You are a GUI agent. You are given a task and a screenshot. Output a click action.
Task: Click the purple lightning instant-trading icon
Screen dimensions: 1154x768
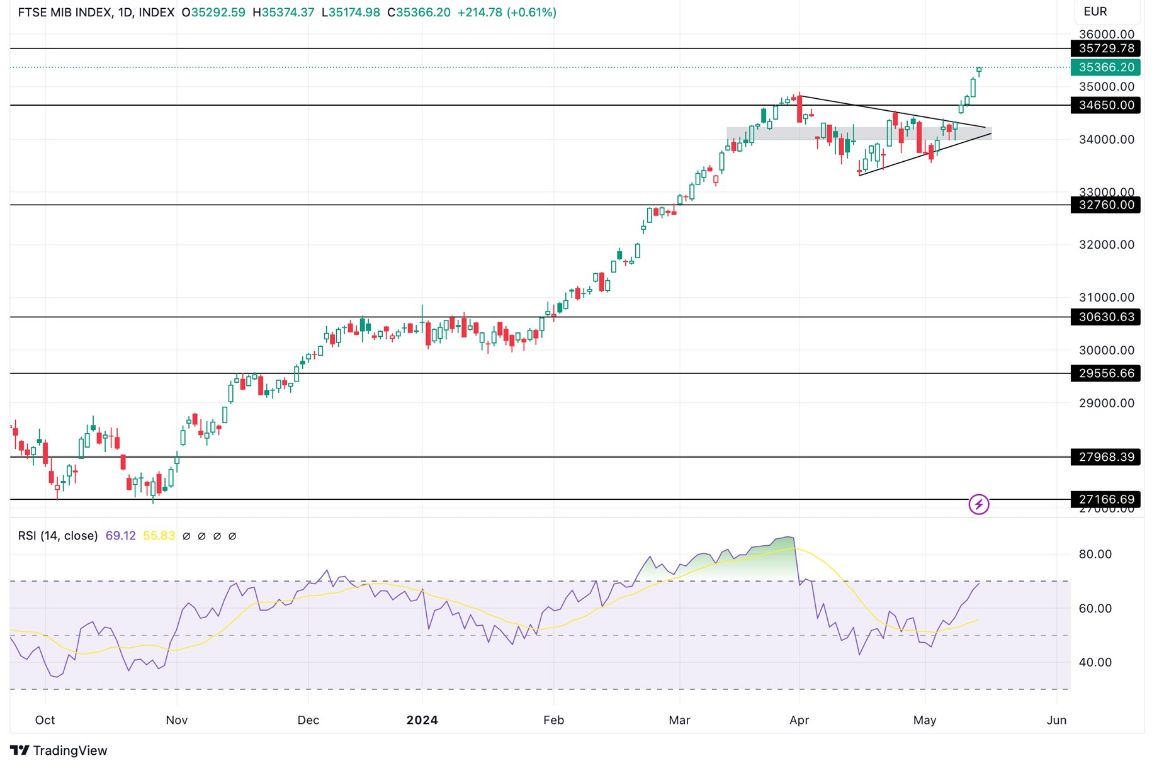(979, 504)
